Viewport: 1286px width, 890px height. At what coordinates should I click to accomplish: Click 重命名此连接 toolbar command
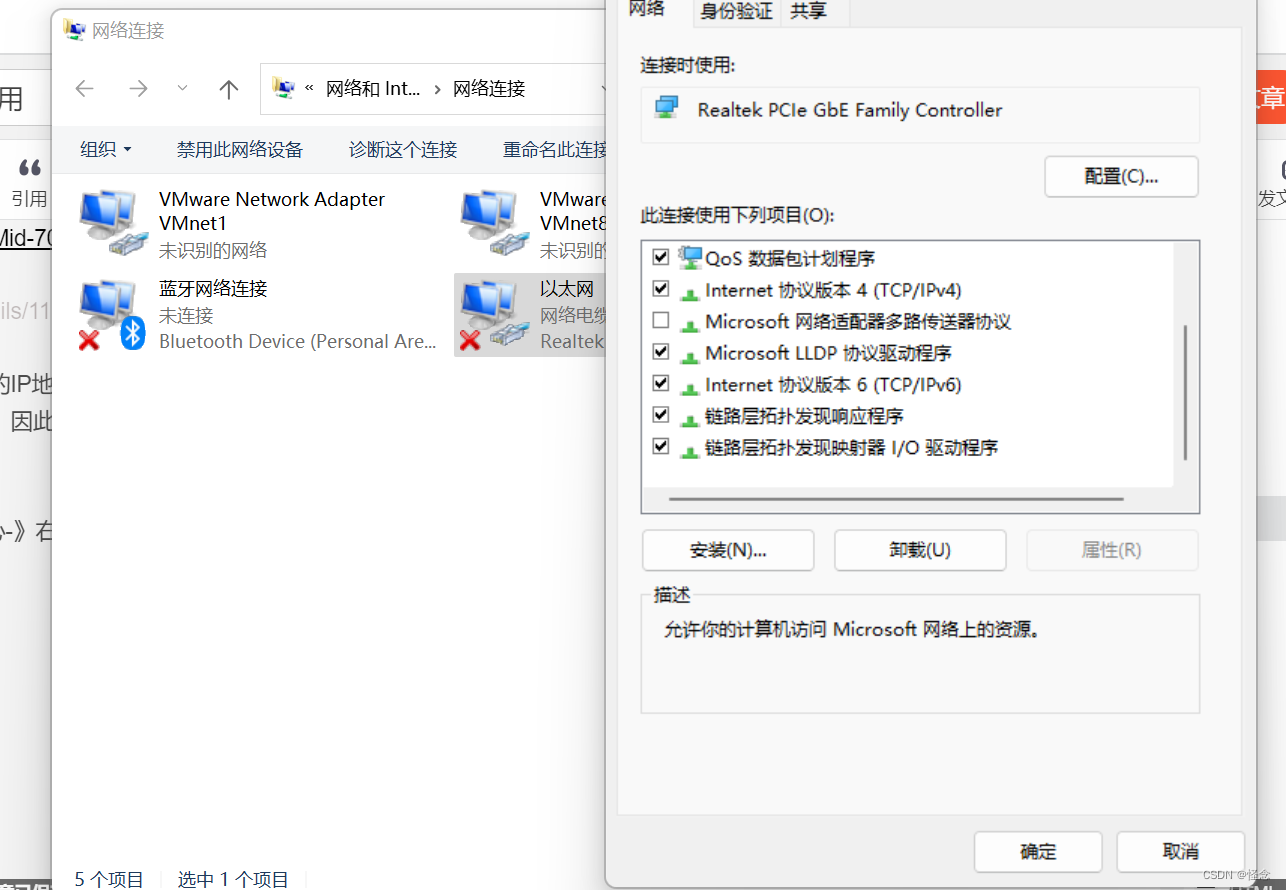click(554, 150)
